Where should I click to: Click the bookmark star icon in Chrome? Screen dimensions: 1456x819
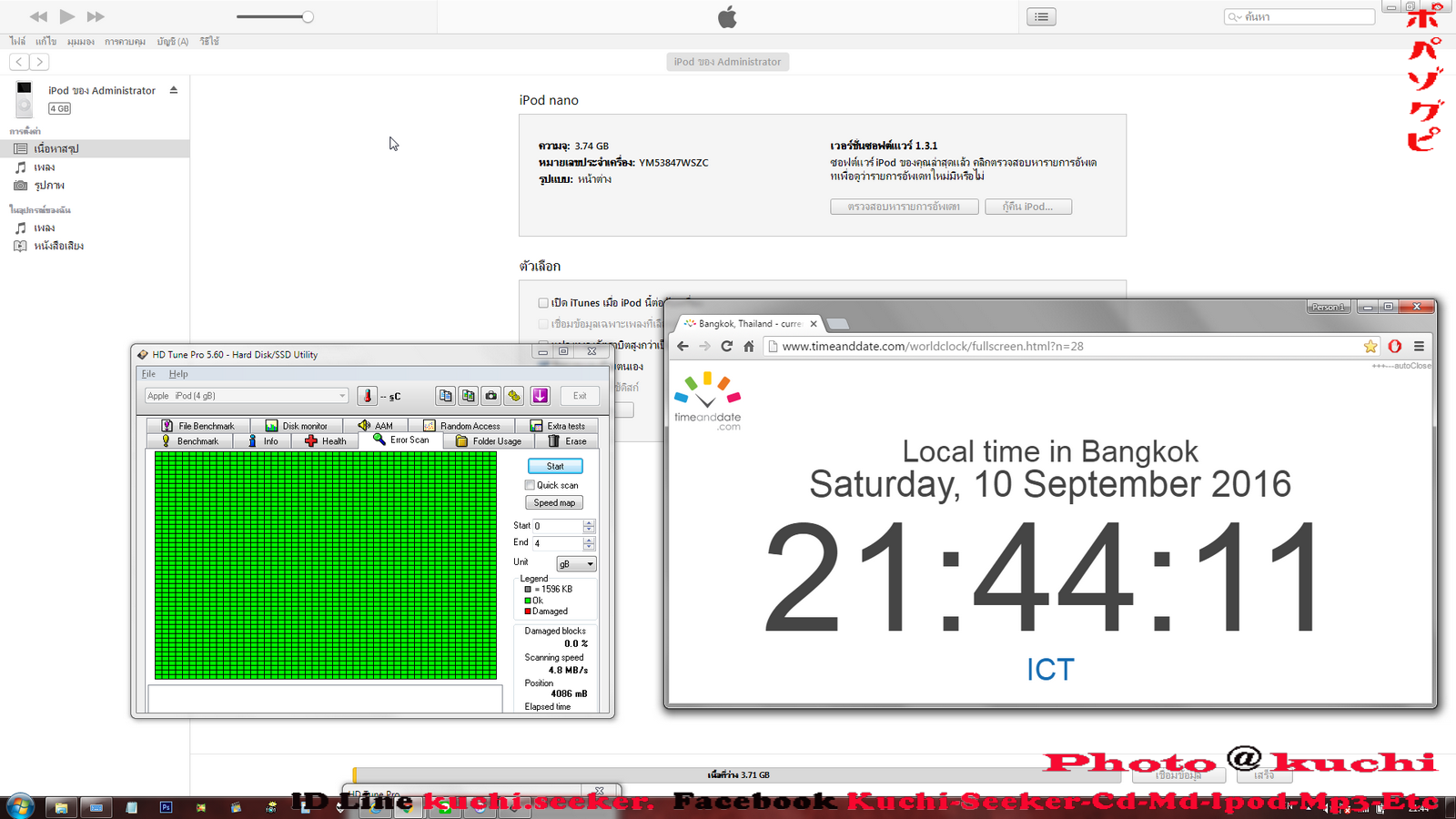pos(1370,346)
